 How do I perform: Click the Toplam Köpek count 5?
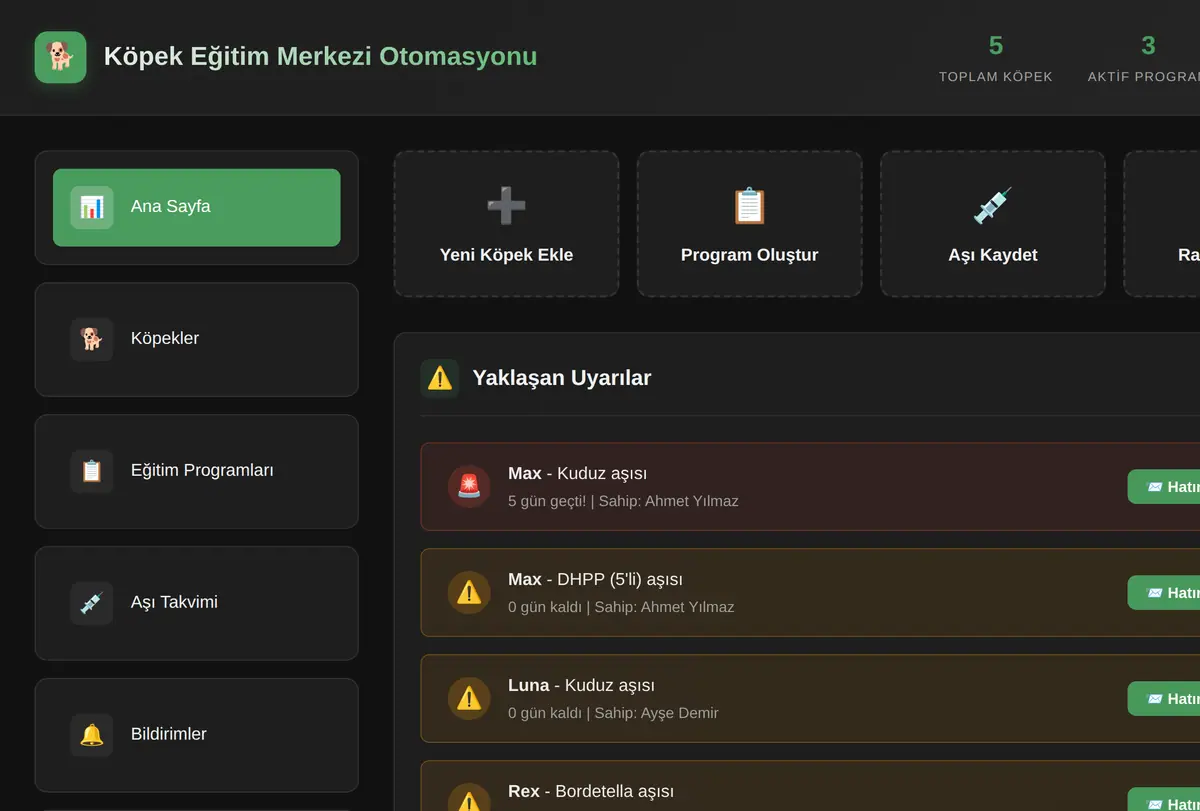996,46
